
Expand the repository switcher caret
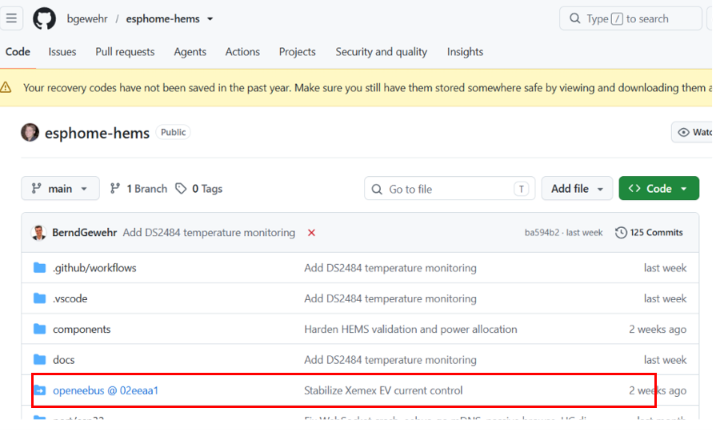tap(210, 19)
